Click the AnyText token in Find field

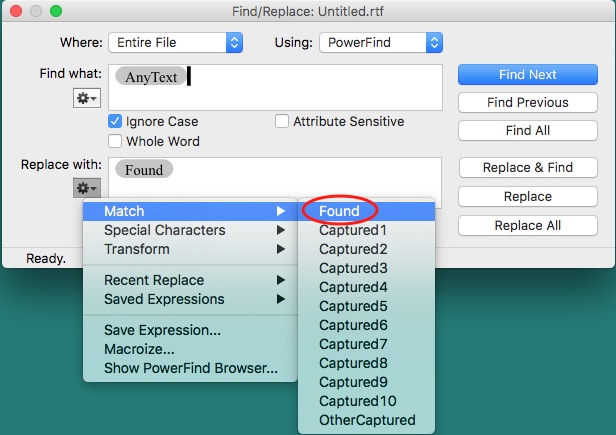150,77
